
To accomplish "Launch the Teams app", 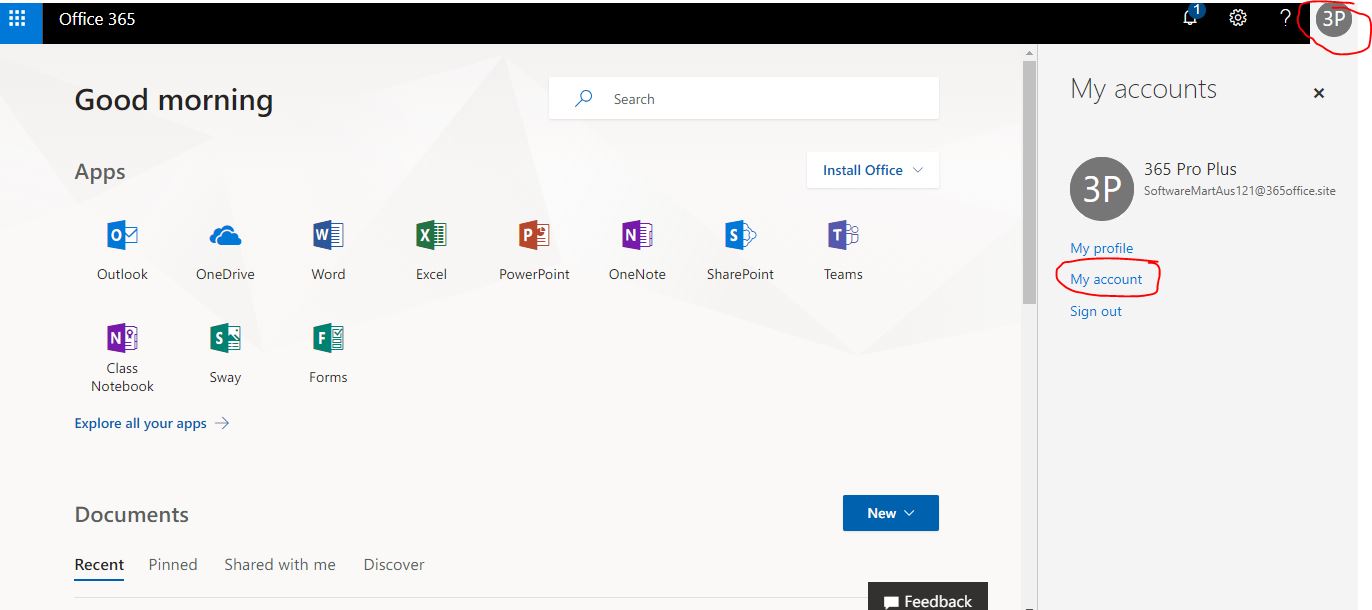I will coord(843,250).
